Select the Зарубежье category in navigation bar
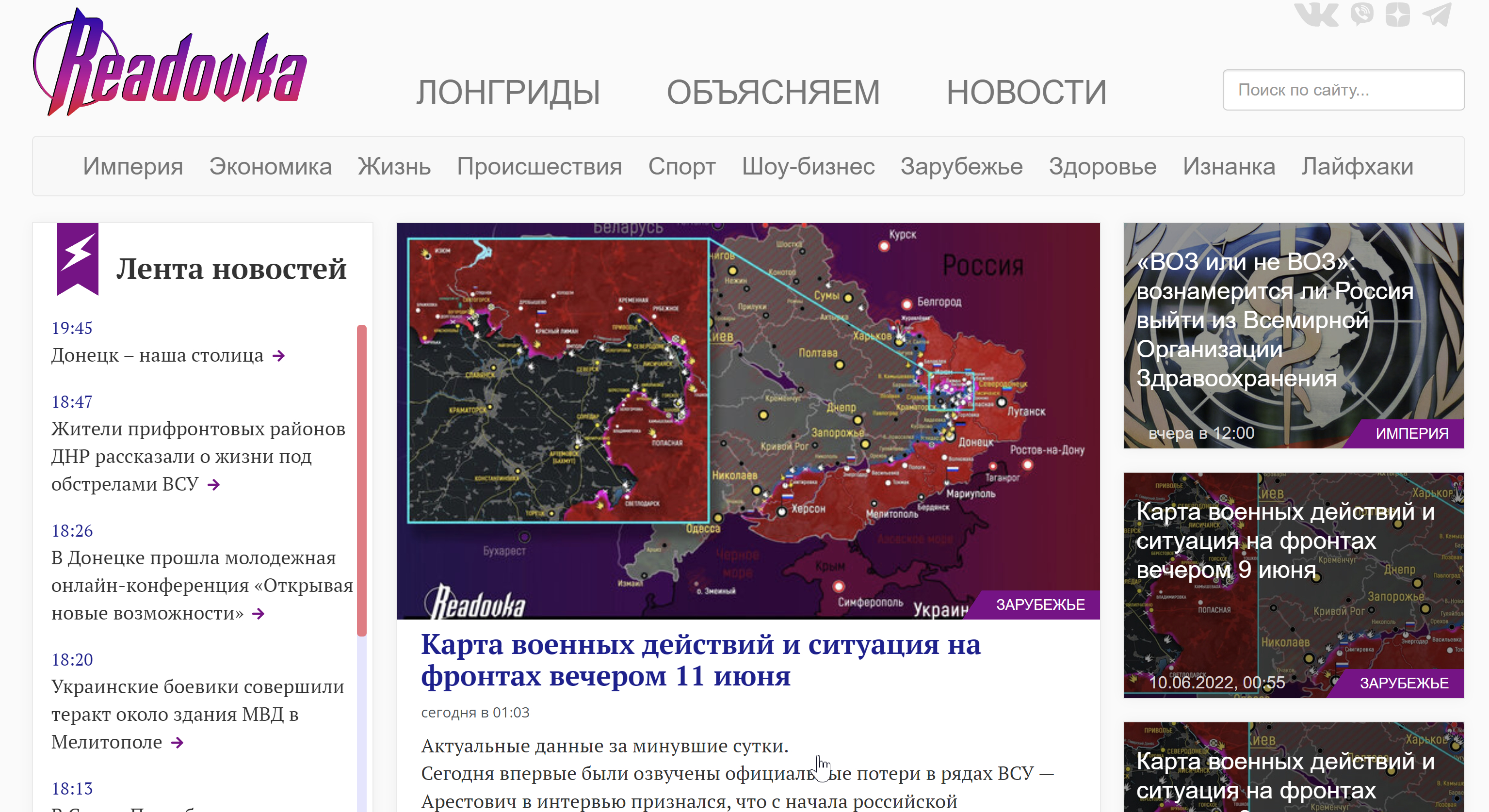This screenshot has height=812, width=1489. tap(962, 166)
